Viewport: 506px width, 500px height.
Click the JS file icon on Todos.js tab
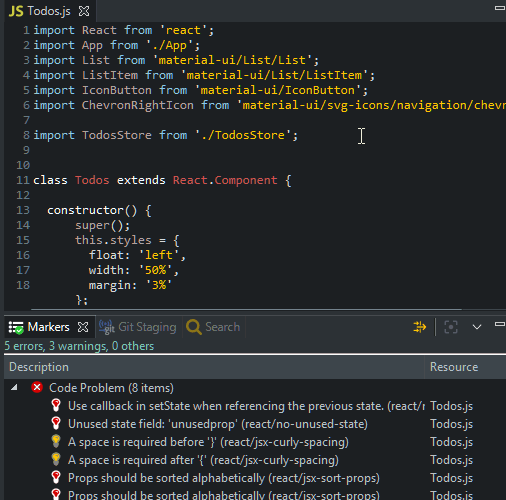click(x=16, y=11)
